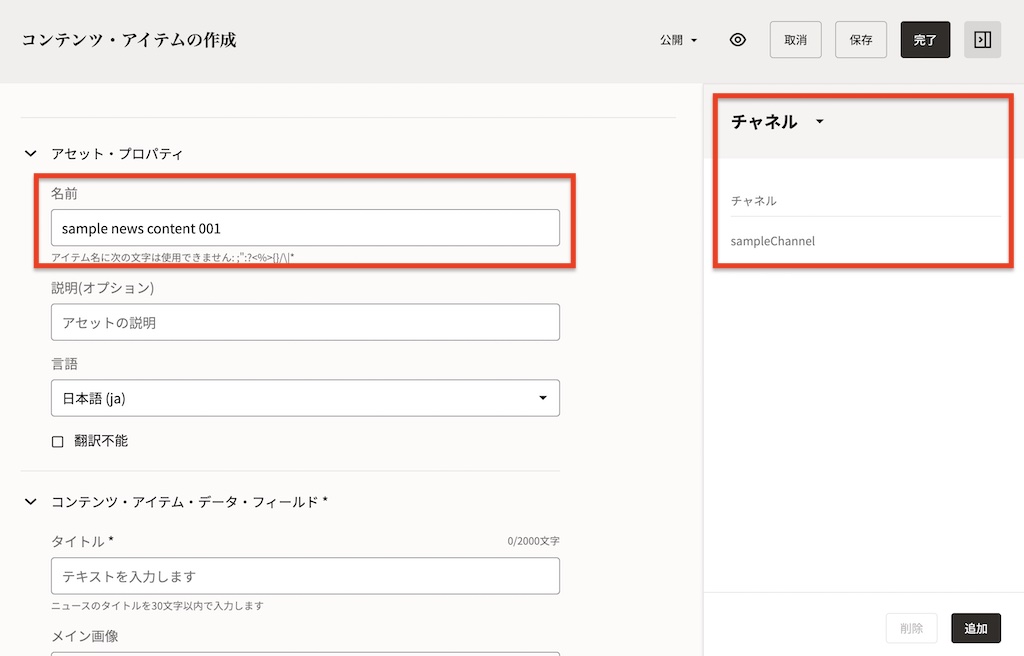Screen dimensions: 1024x656
Task: Open the 言語 dropdown showing 日本語 (ja)
Action: [305, 398]
